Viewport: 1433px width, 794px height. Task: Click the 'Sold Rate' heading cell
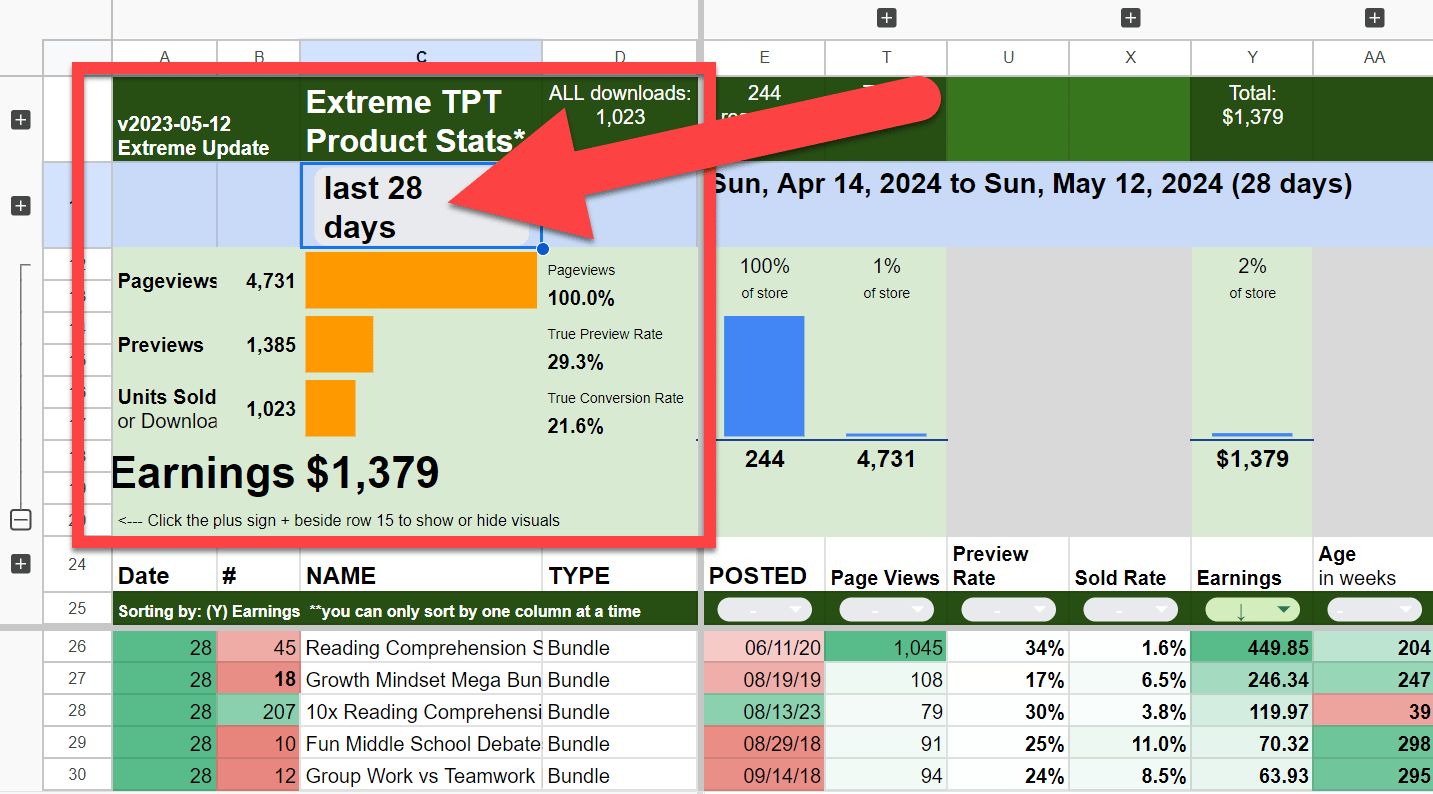pos(1130,564)
